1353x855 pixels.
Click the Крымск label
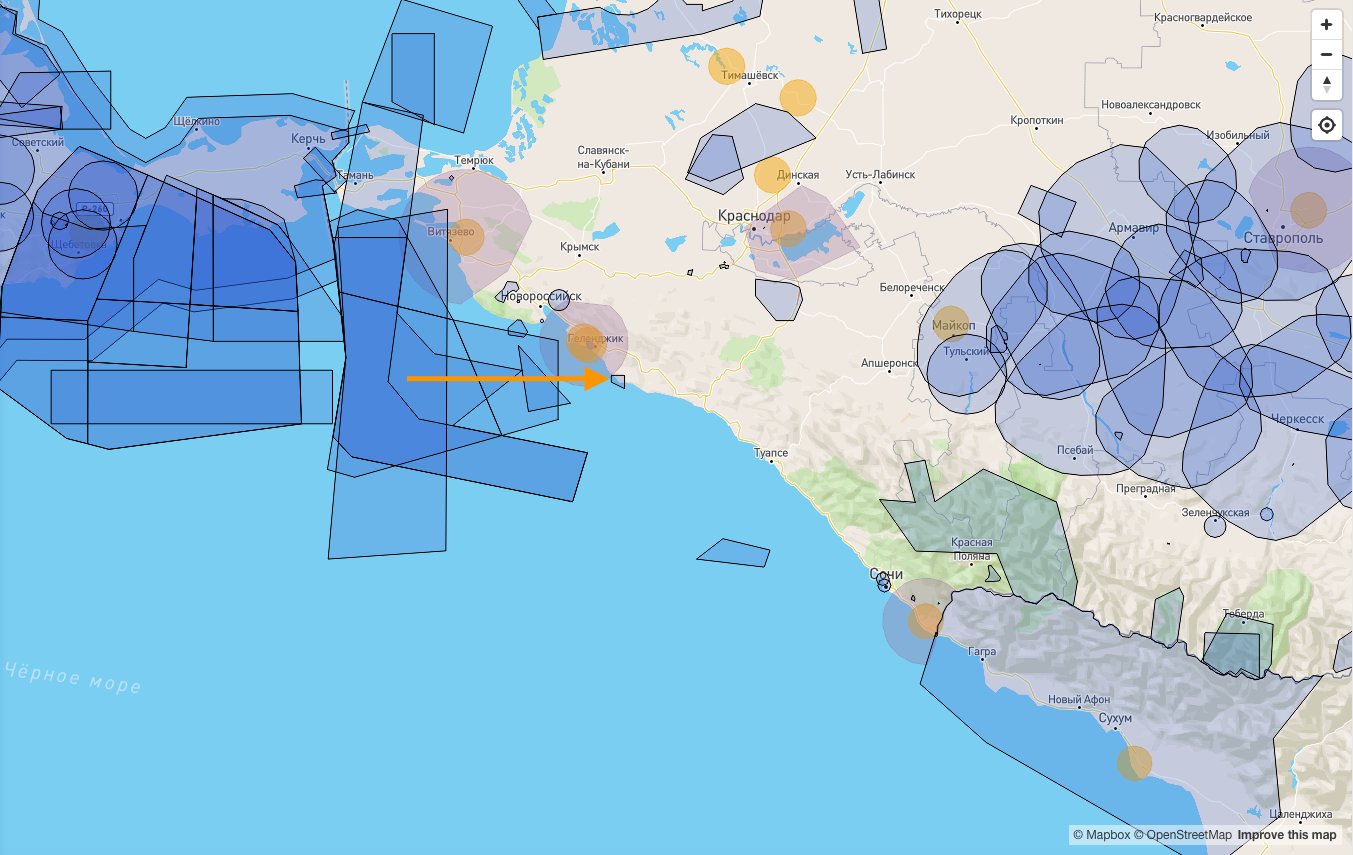[579, 246]
